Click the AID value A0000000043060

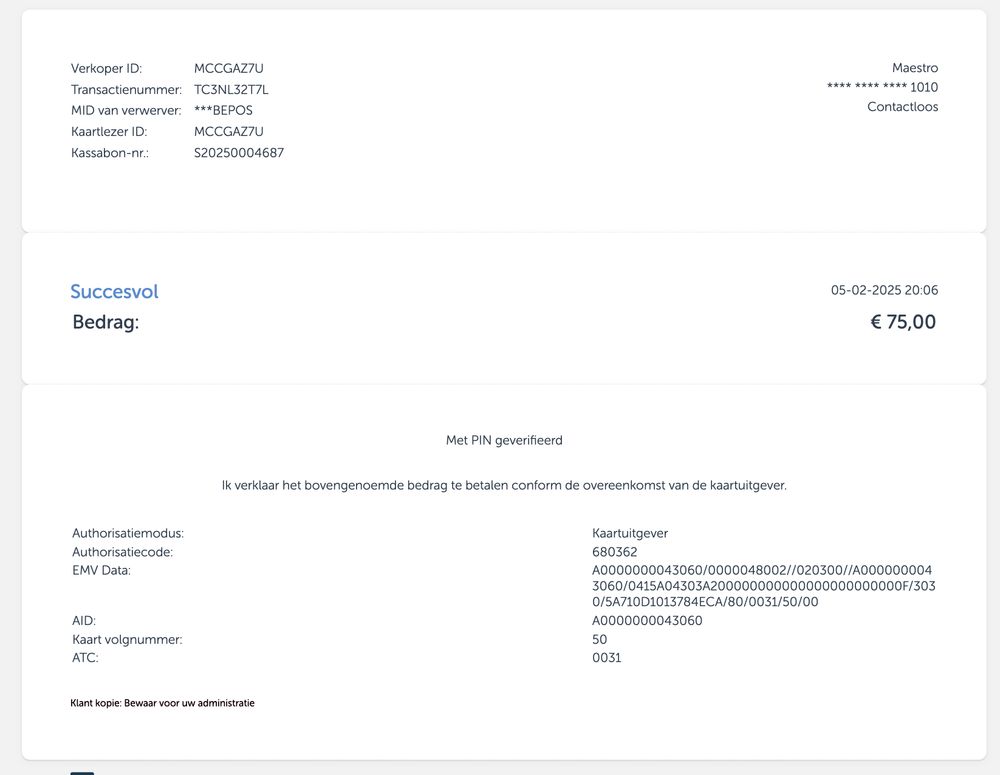click(x=647, y=621)
